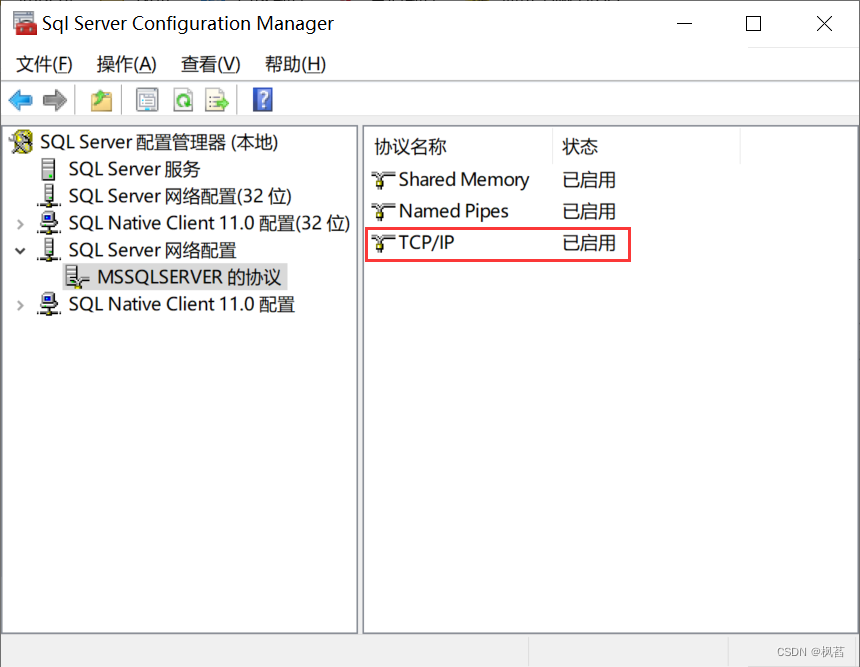This screenshot has height=667, width=860.
Task: Close the Sql Server Configuration Manager window
Action: 824,24
